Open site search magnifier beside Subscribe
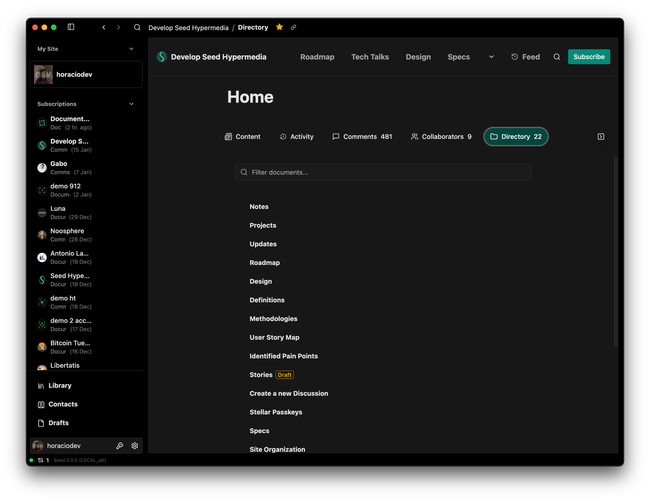The height and width of the screenshot is (501, 650). 557,57
